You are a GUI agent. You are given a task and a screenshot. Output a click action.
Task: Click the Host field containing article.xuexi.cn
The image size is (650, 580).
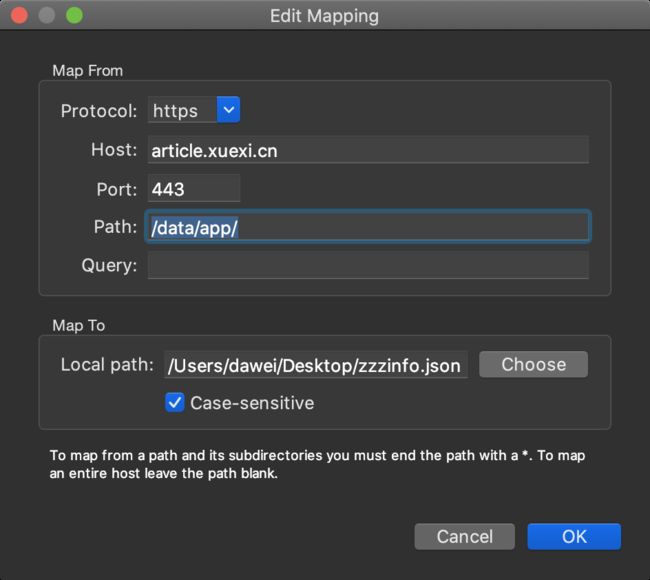(368, 150)
